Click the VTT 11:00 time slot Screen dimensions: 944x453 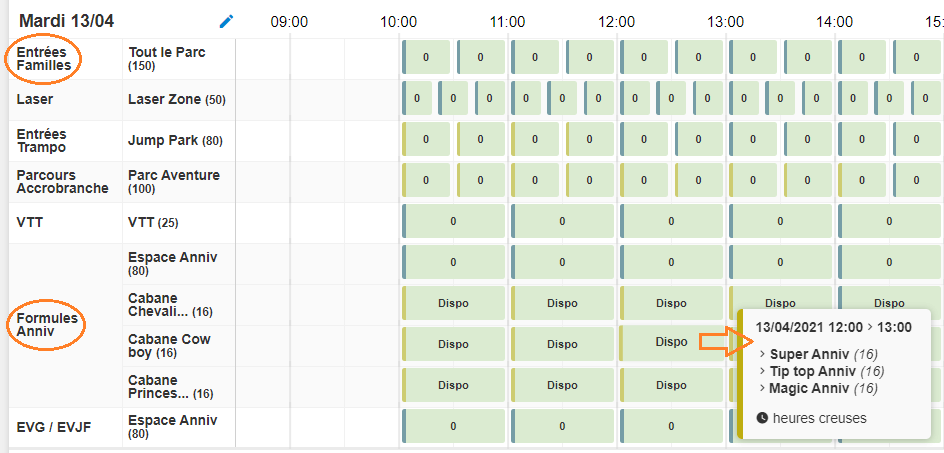point(562,221)
